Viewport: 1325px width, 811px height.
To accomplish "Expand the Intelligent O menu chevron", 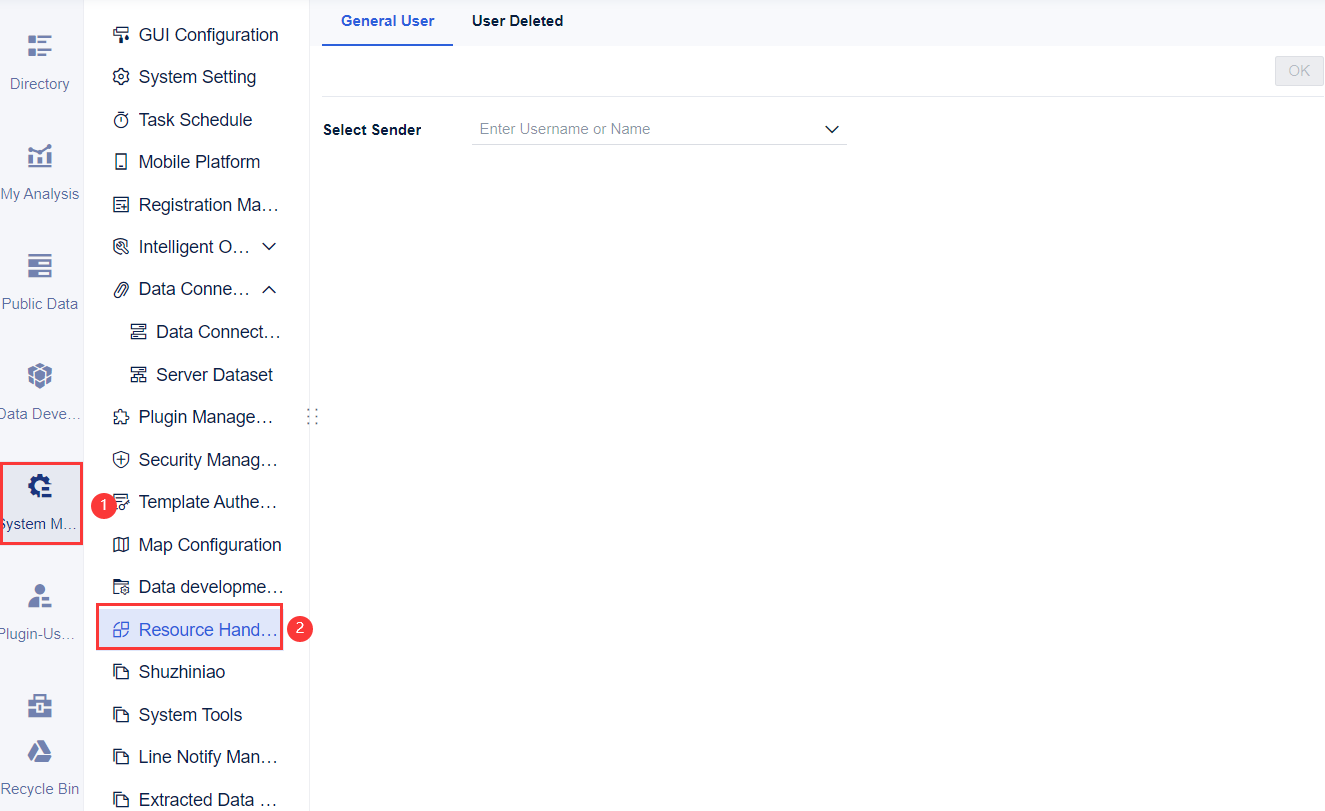I will tap(268, 246).
